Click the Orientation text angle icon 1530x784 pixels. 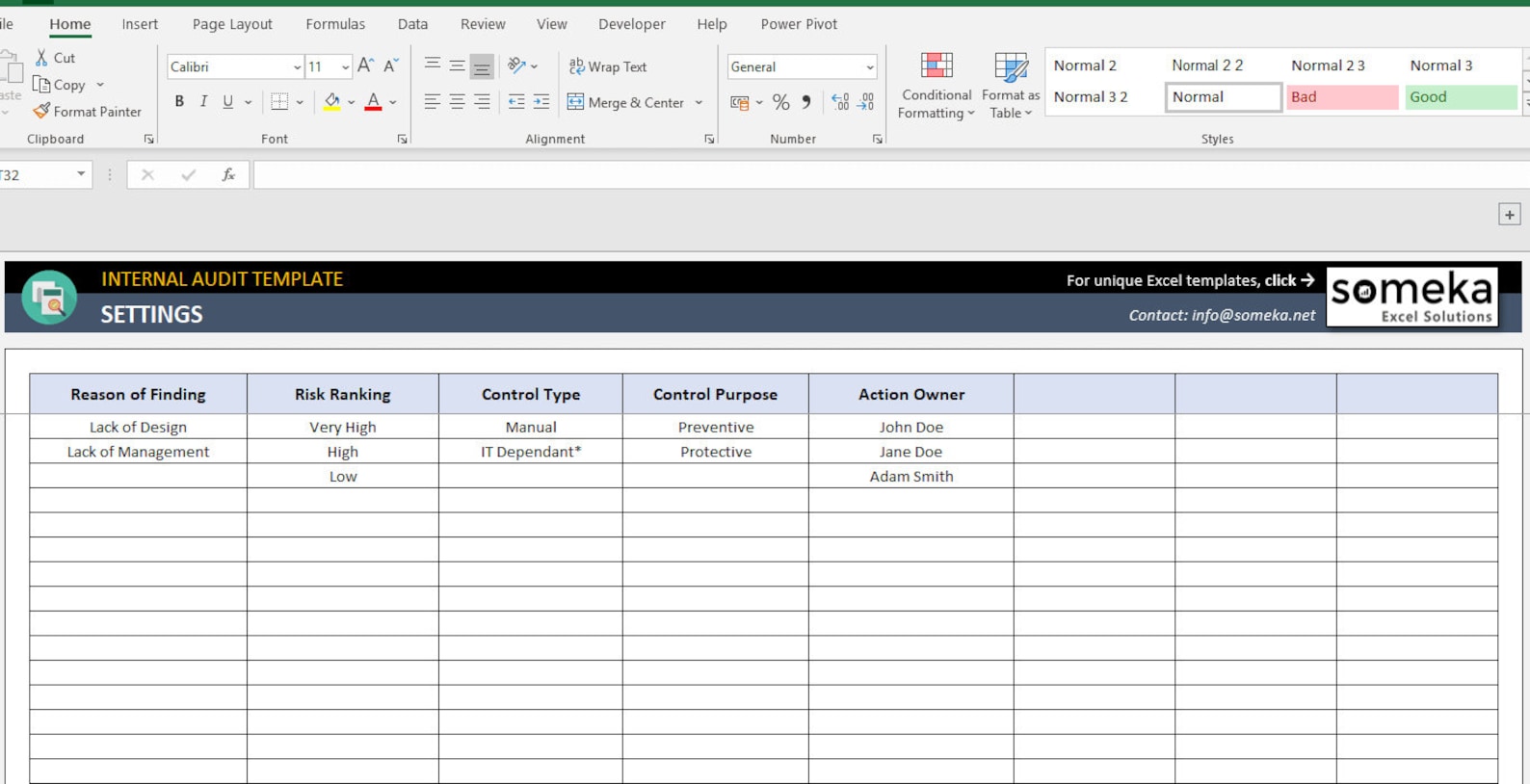tap(517, 65)
